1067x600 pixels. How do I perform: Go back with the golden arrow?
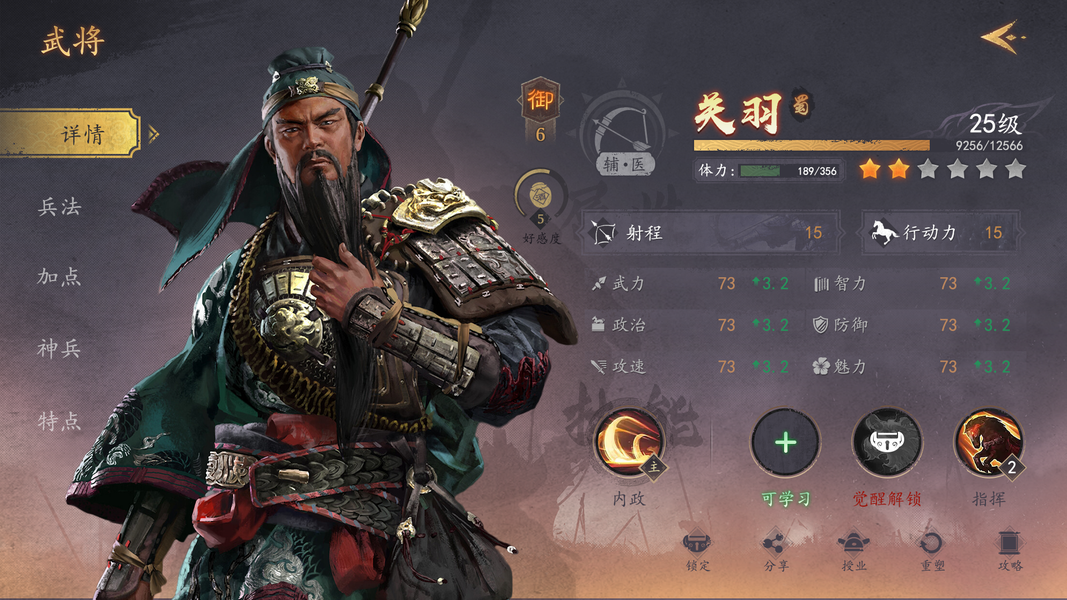1003,37
